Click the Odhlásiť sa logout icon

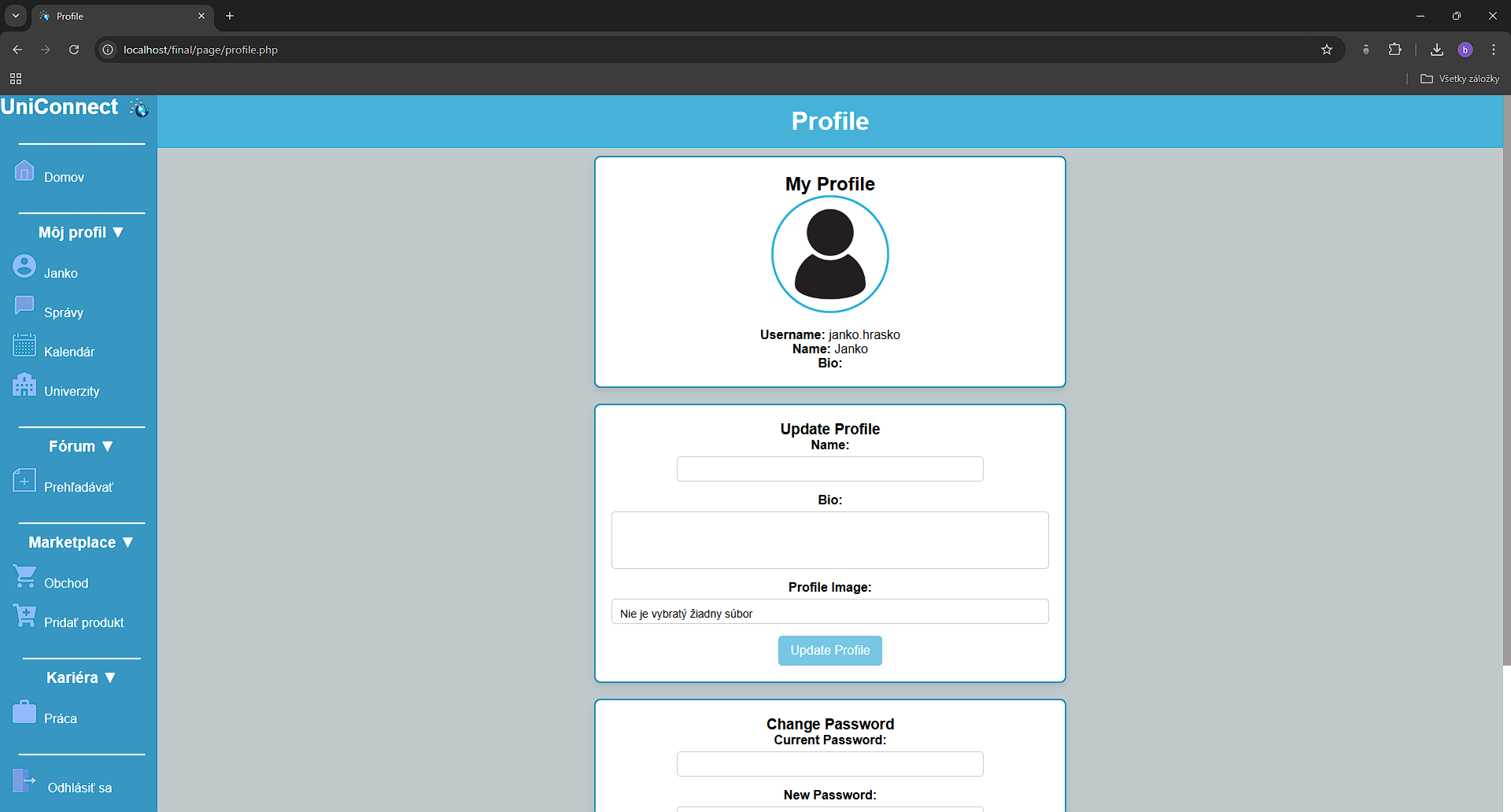24,781
